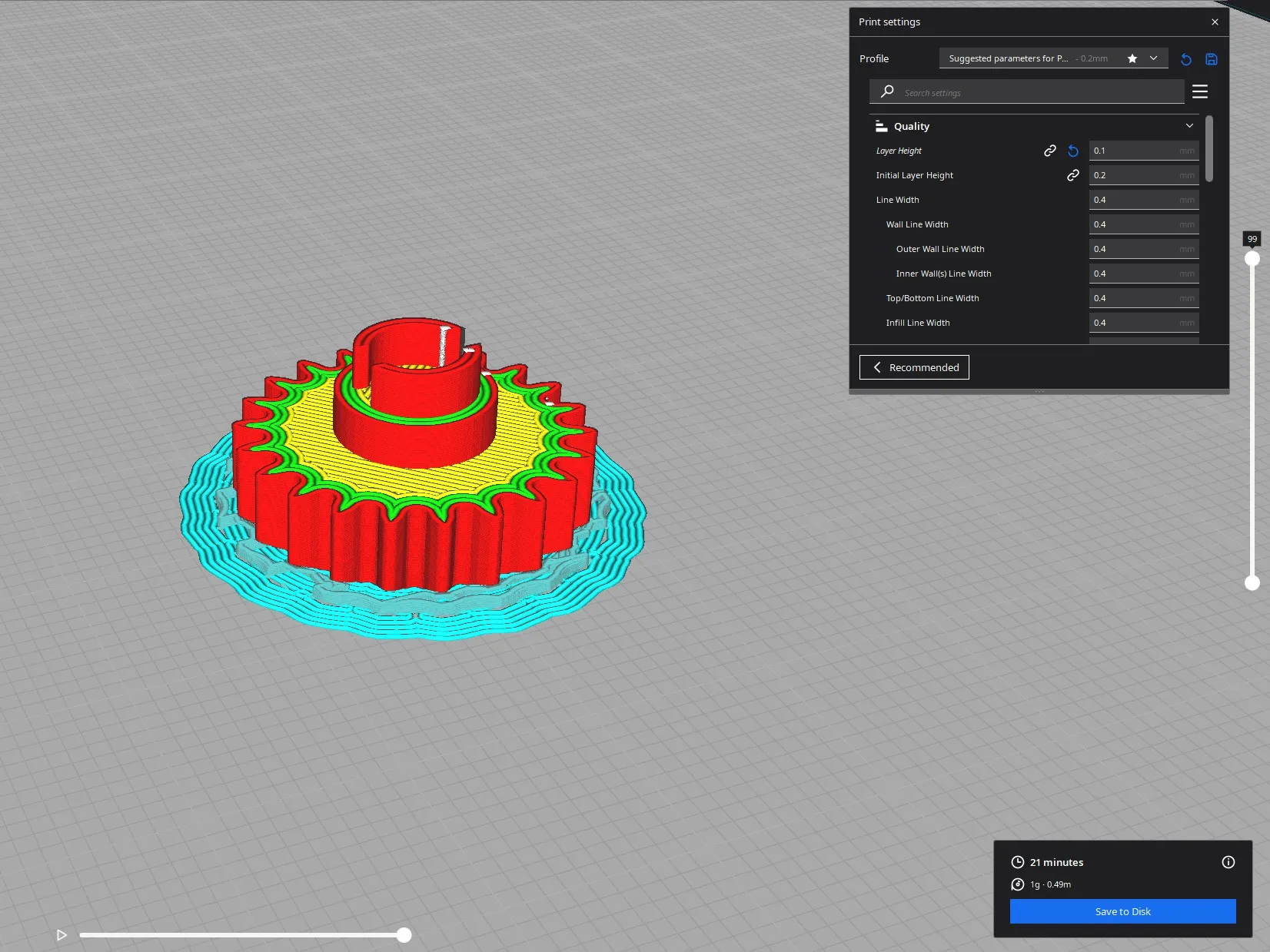Click Save to Disk button
The image size is (1270, 952).
(1122, 911)
